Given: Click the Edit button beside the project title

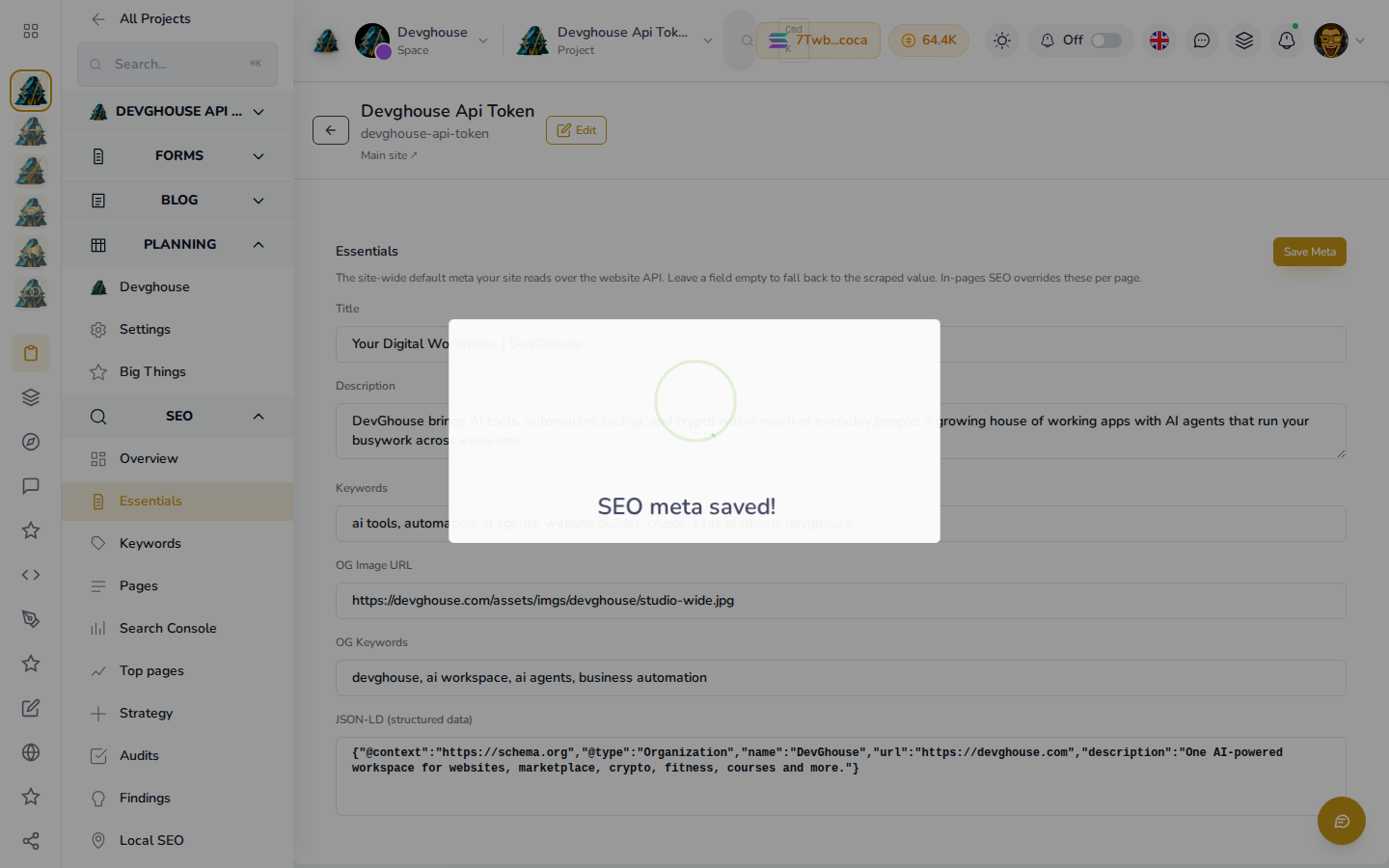Looking at the screenshot, I should click(576, 130).
